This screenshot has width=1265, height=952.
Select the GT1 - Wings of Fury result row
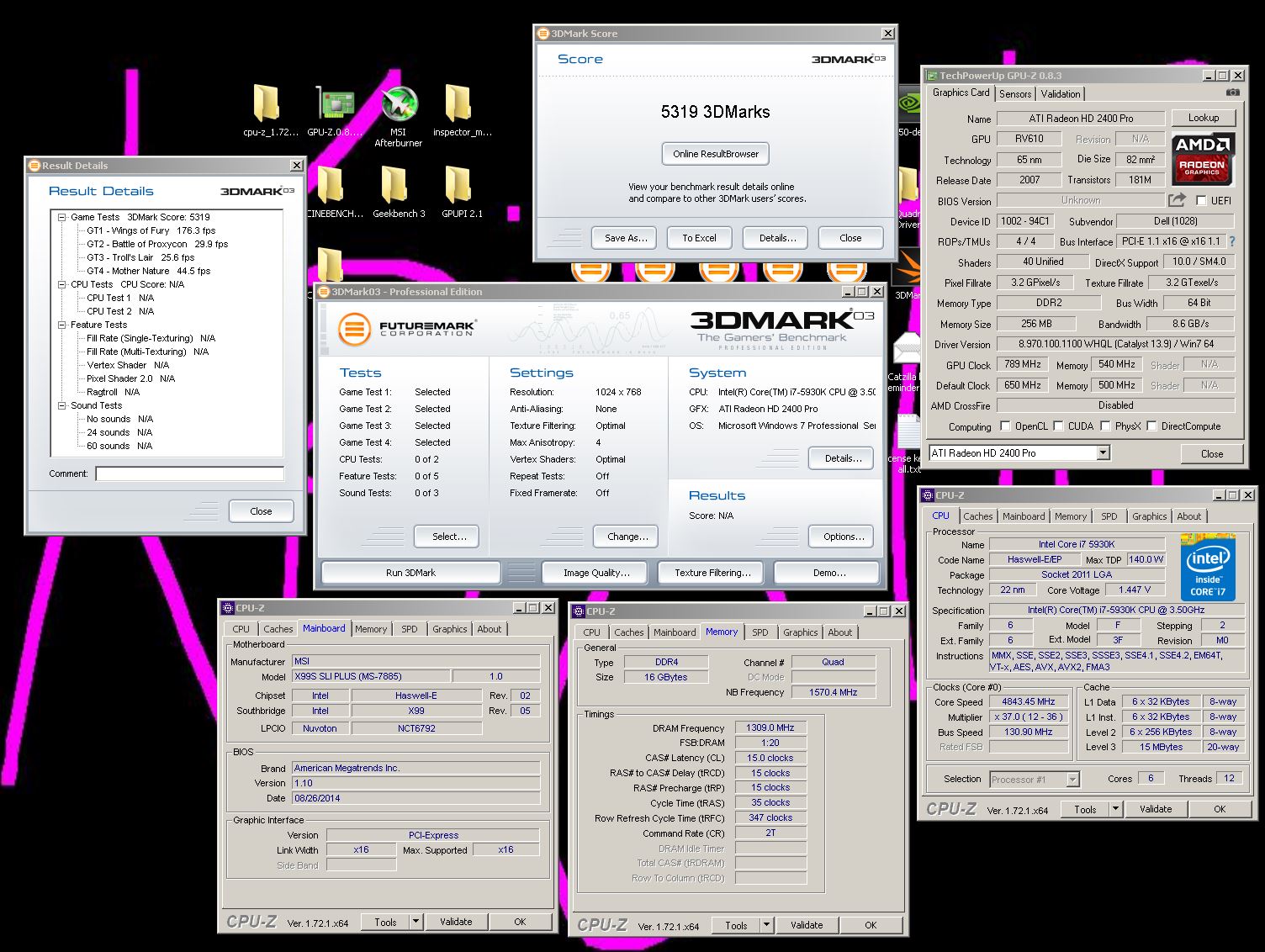tap(151, 230)
